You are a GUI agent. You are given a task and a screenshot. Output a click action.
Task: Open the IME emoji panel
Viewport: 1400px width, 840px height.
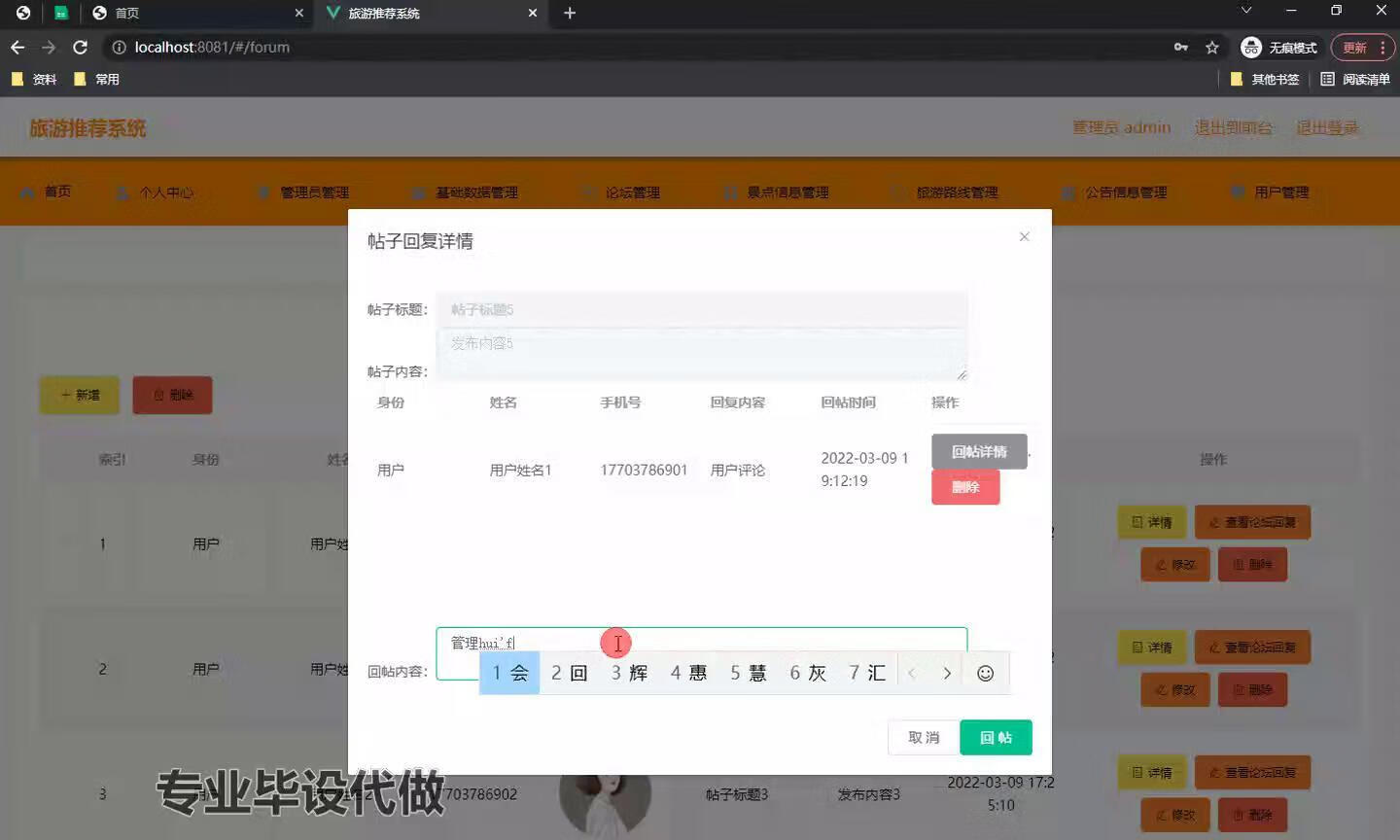pos(985,673)
